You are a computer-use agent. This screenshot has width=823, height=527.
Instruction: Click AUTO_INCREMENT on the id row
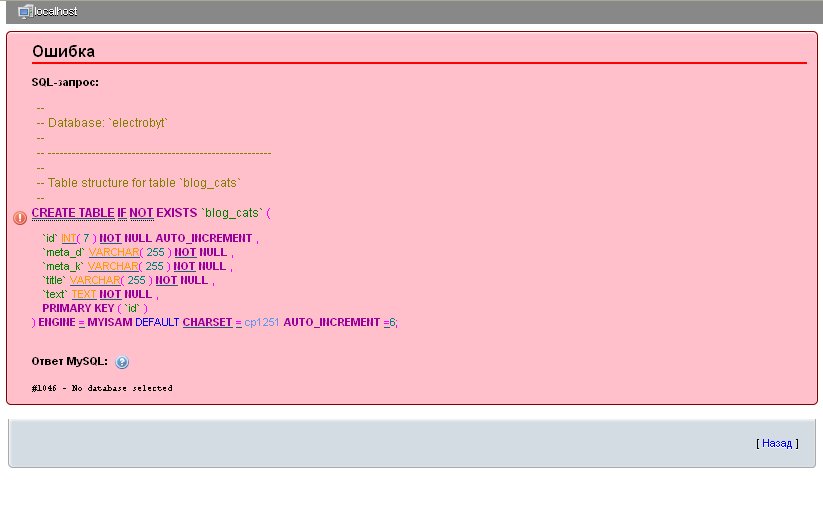(x=204, y=238)
